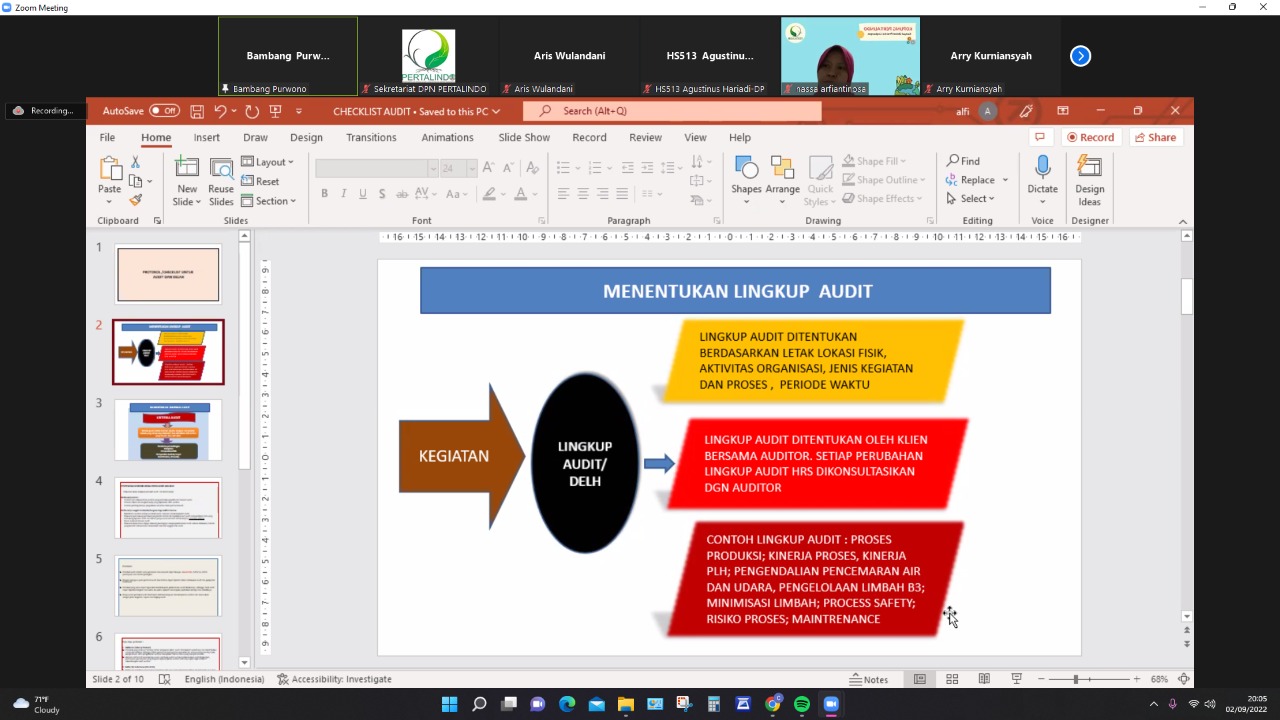
Task: Click the Save icon in title bar
Action: (x=197, y=111)
